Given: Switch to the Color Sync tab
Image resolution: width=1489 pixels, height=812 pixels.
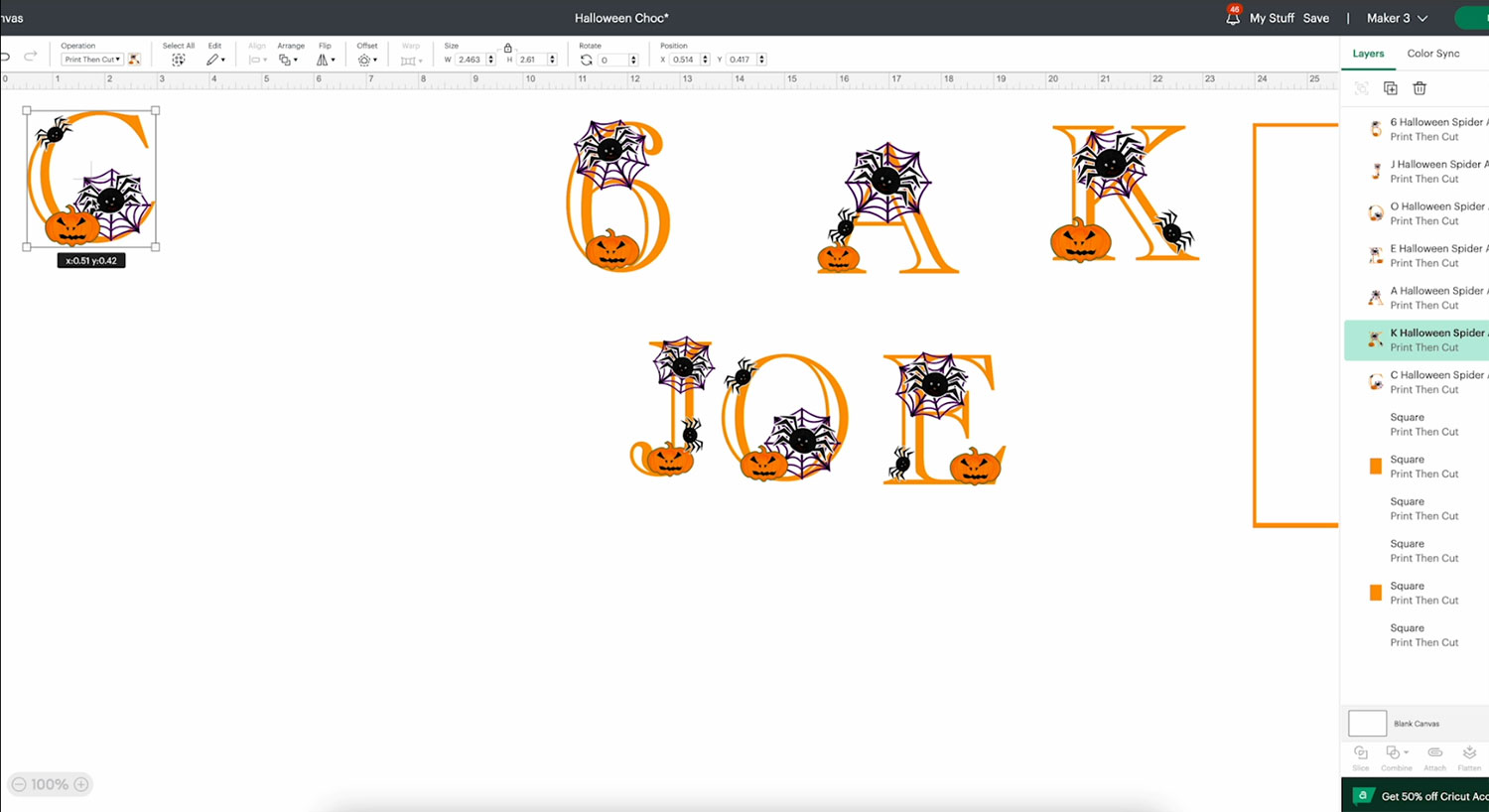Looking at the screenshot, I should pyautogui.click(x=1432, y=54).
